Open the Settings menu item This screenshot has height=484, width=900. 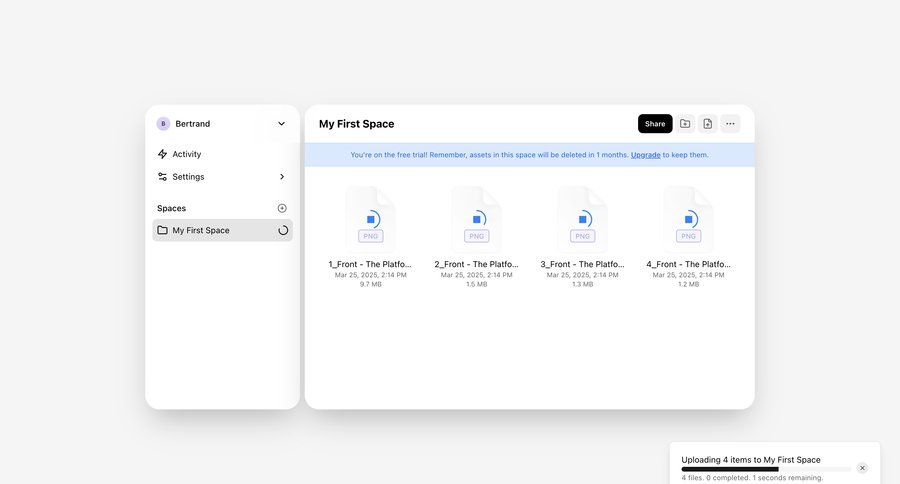point(188,177)
